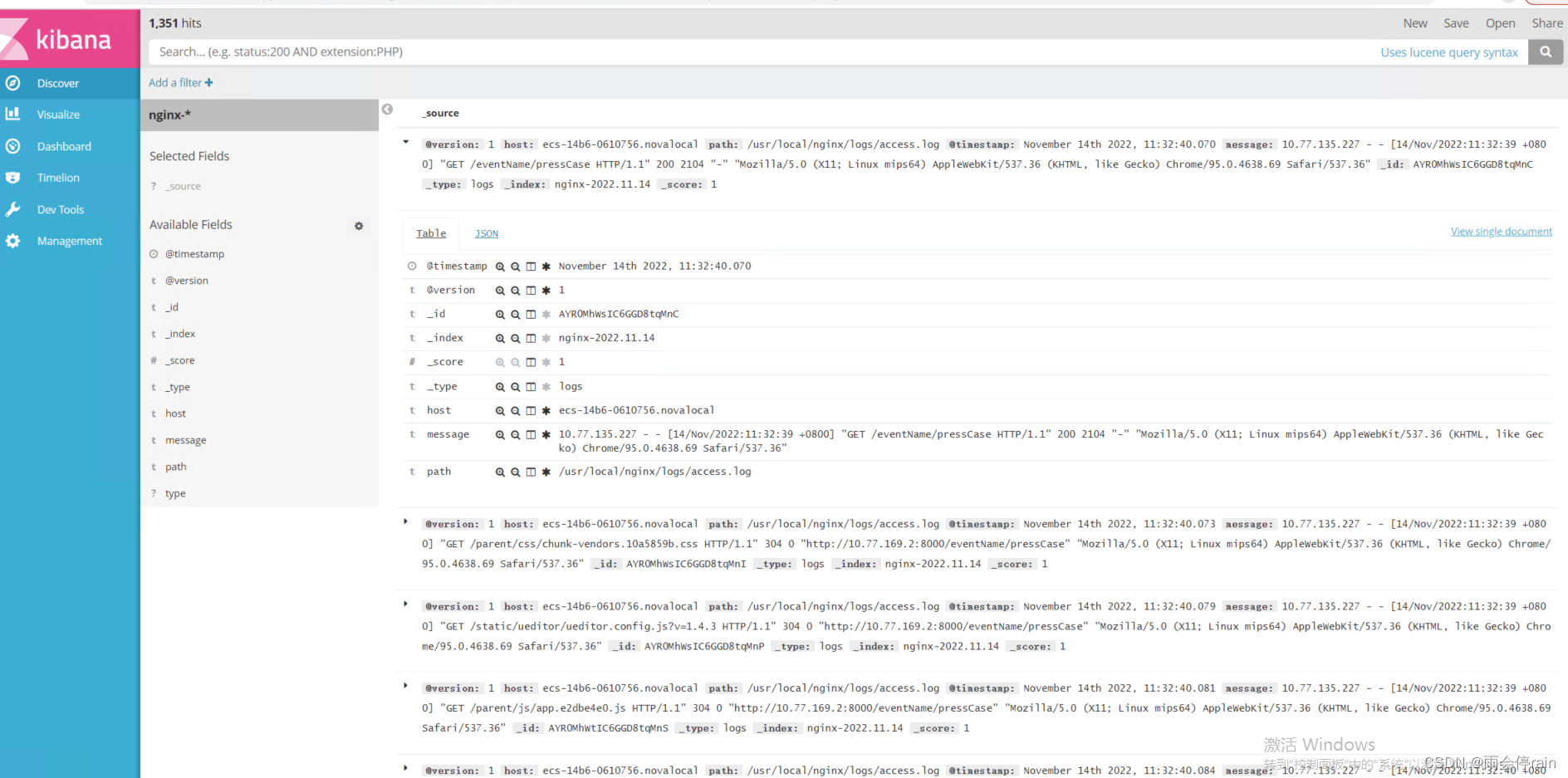Select _id in Available Fields

[x=172, y=307]
